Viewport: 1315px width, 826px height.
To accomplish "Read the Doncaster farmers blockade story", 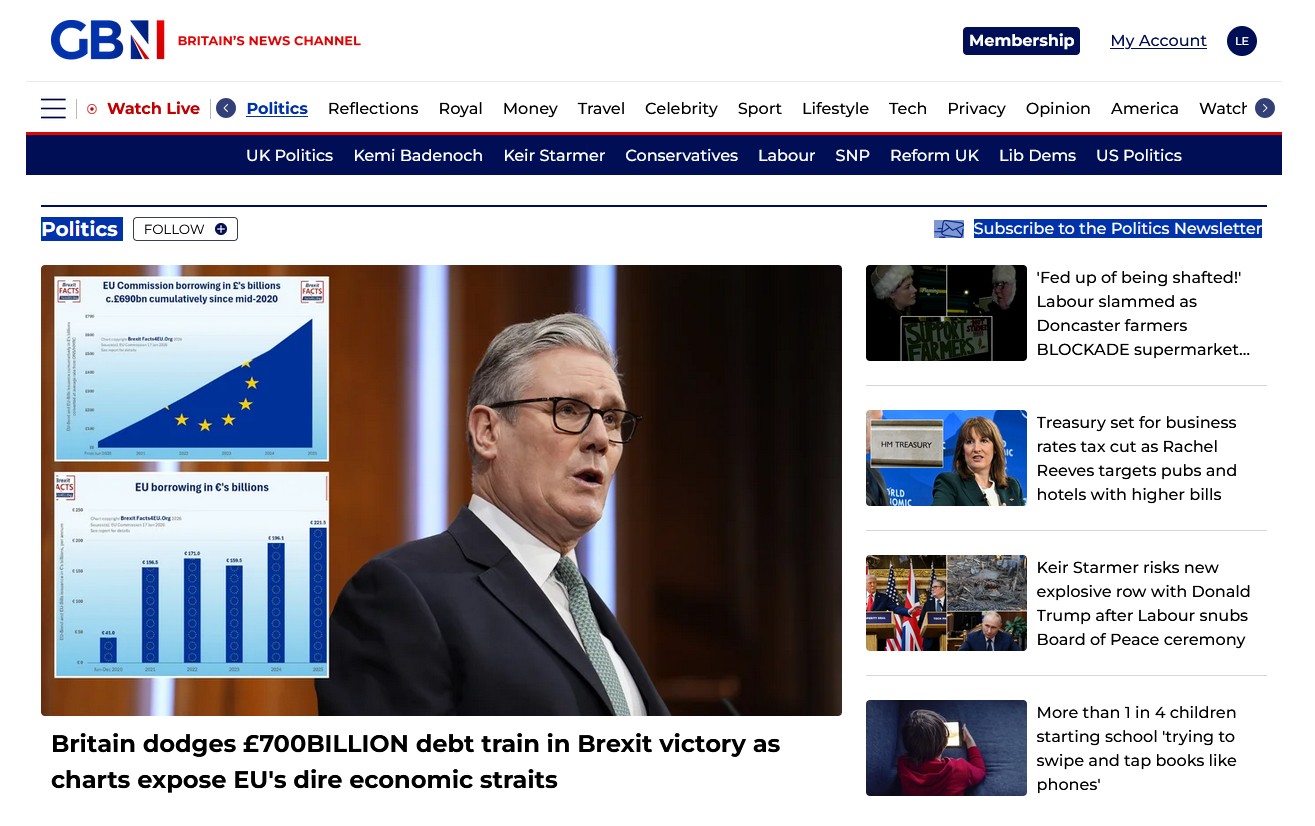I will (1142, 313).
